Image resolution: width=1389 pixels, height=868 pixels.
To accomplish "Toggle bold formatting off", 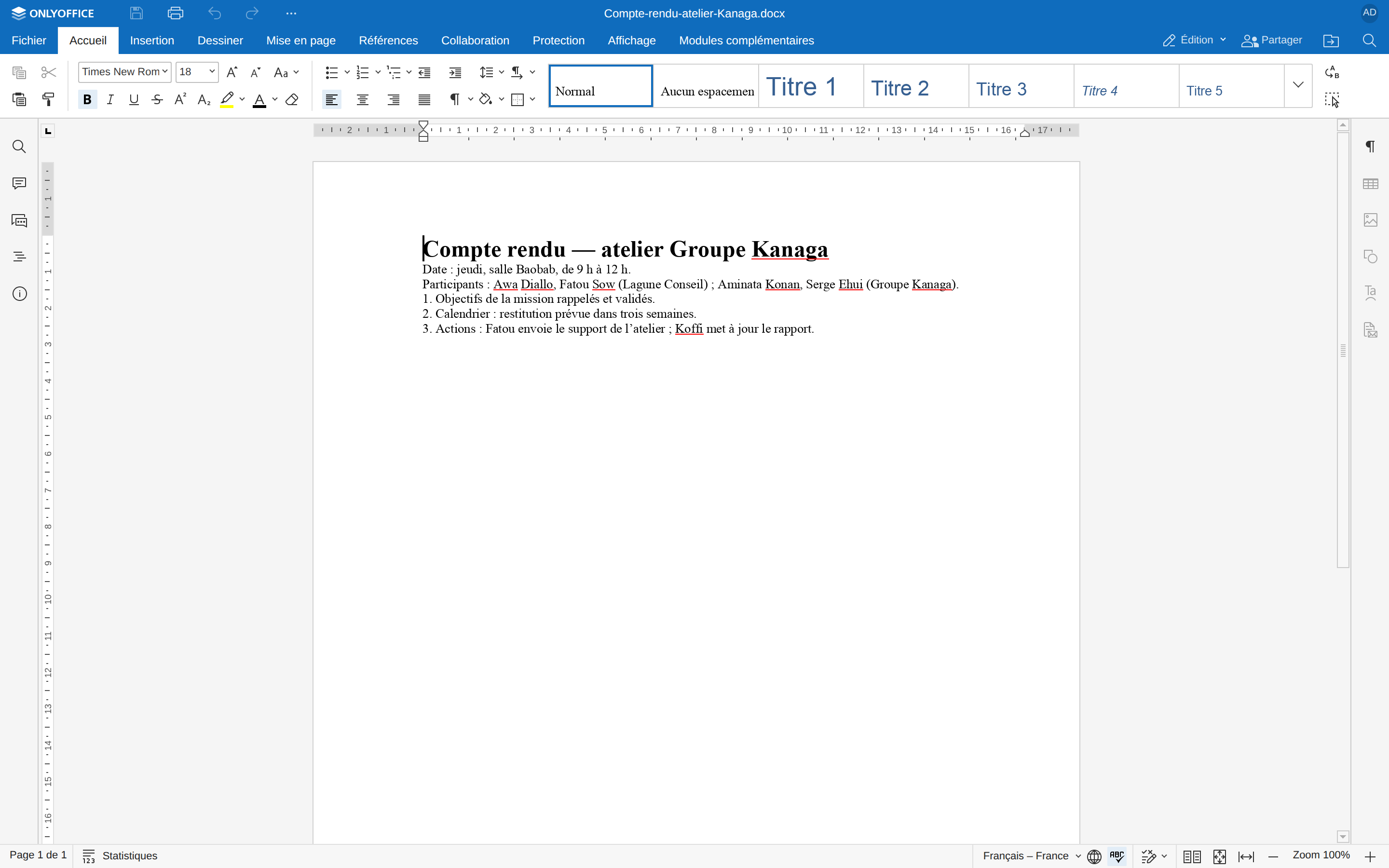I will pos(87,100).
